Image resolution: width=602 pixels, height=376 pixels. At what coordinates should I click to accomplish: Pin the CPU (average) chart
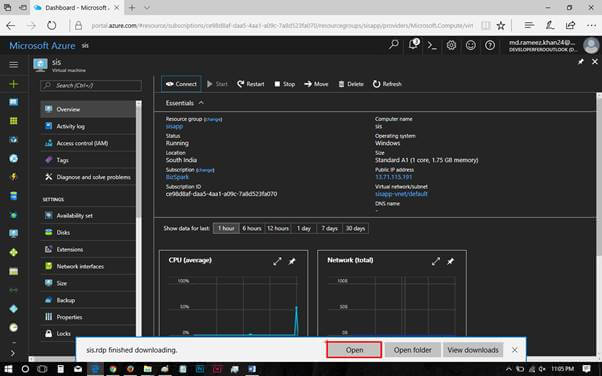pos(292,261)
